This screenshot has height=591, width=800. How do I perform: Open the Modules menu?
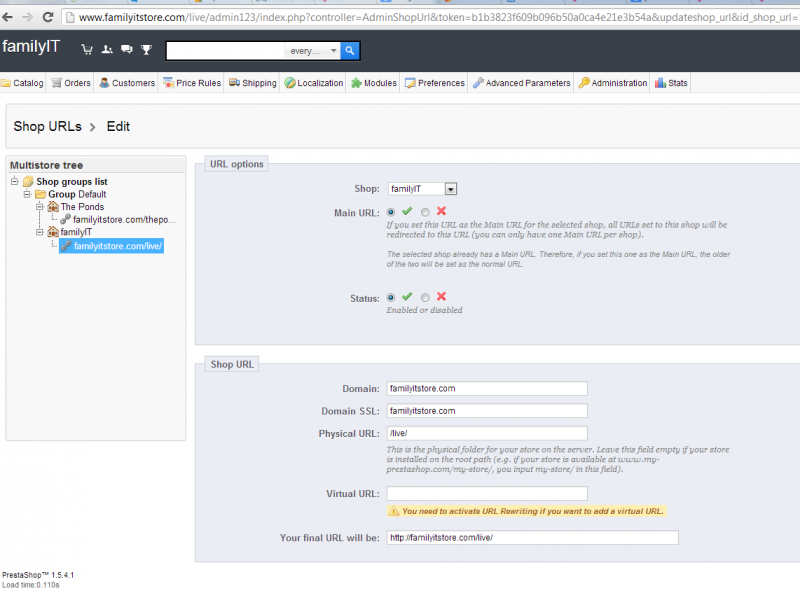(x=374, y=83)
